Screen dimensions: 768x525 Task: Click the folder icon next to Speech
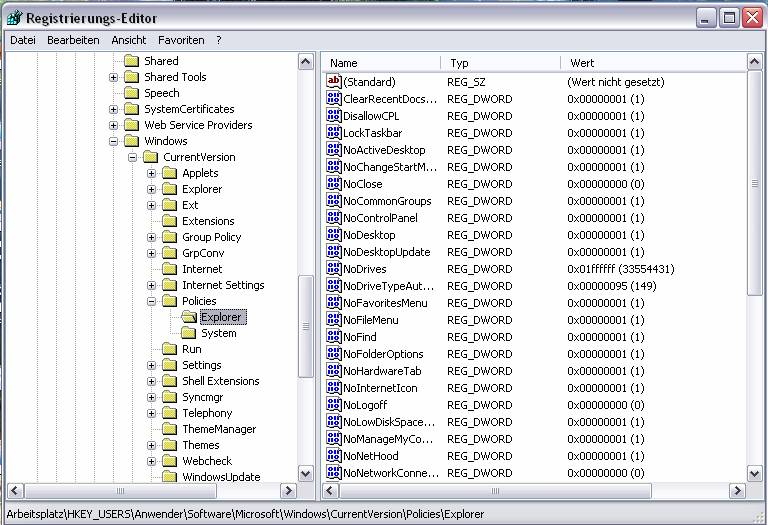pyautogui.click(x=131, y=93)
